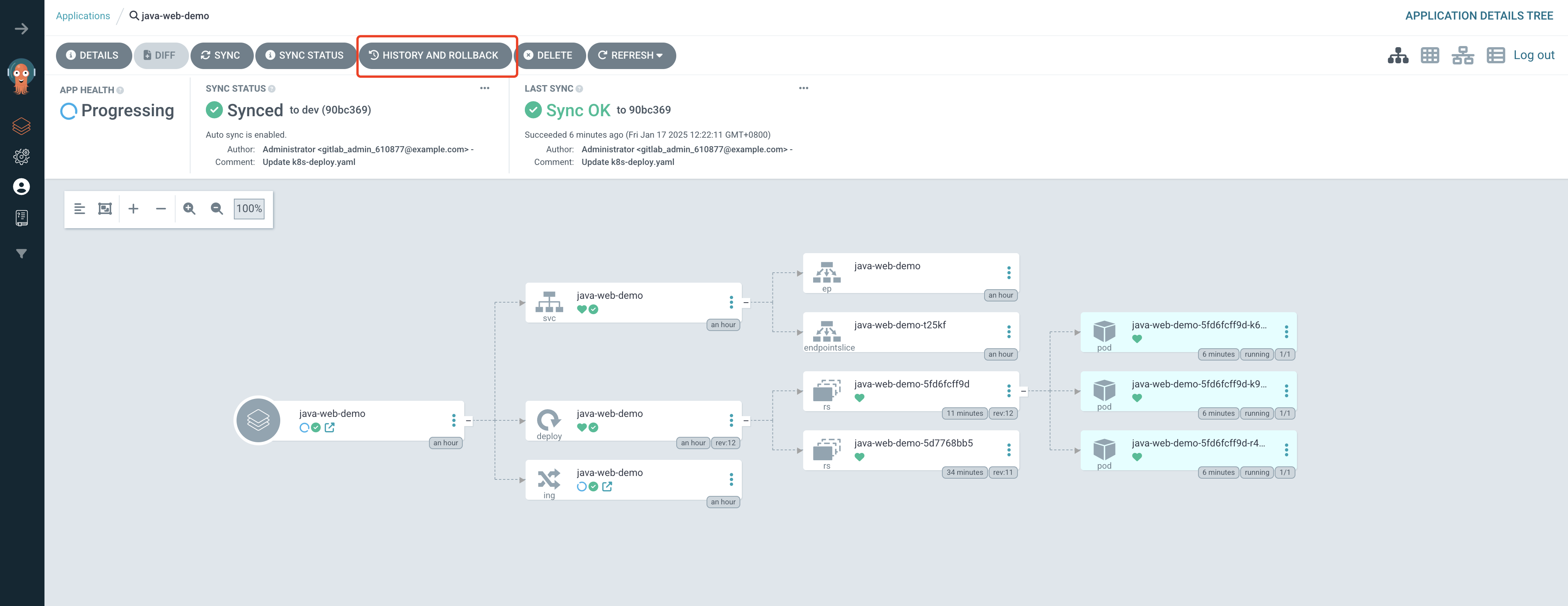The height and width of the screenshot is (606, 1568).
Task: Click the zoom out magnifier icon
Action: [217, 209]
